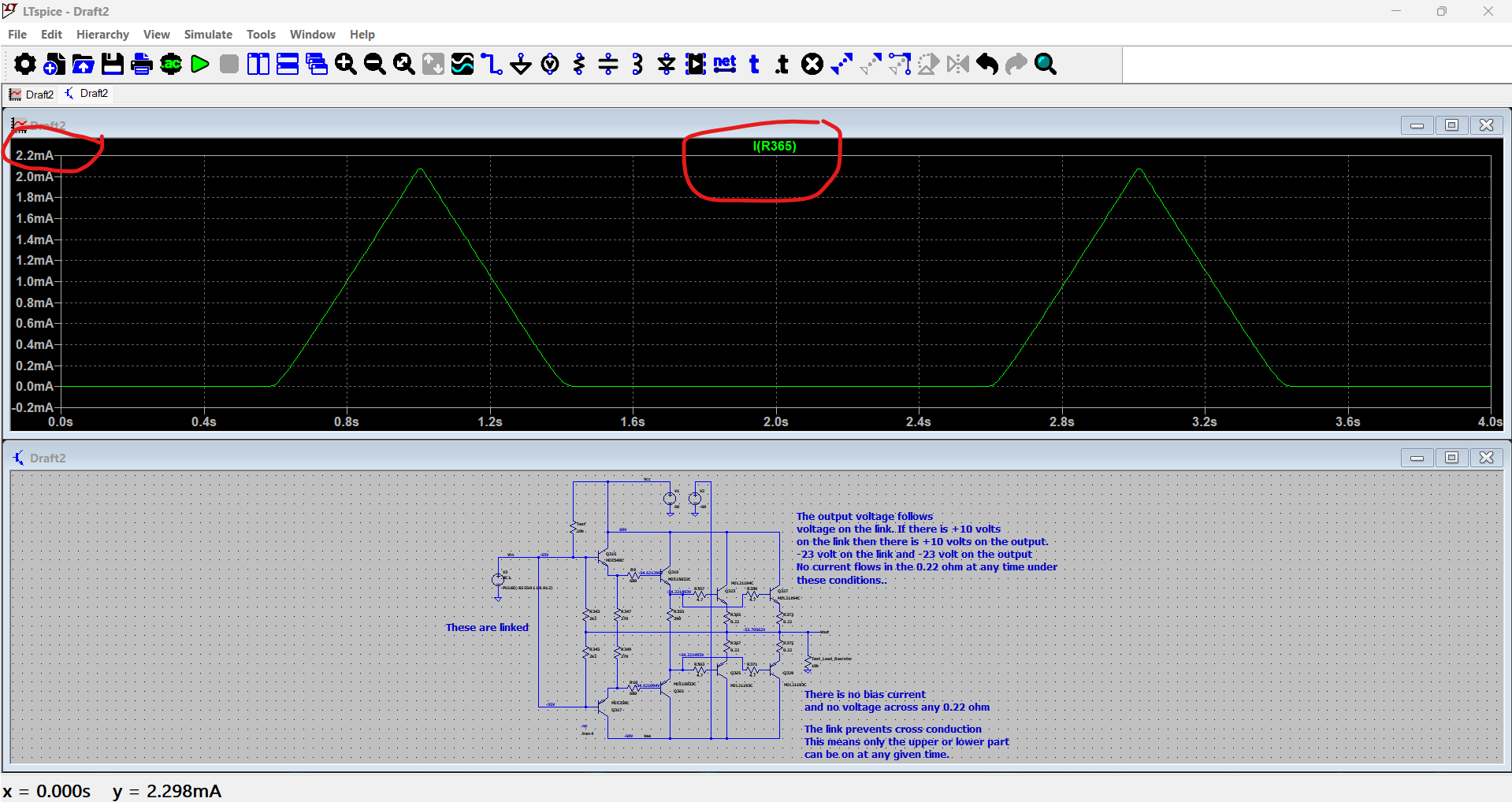Click the 2.0s time axis label
This screenshot has height=802, width=1512.
point(776,421)
